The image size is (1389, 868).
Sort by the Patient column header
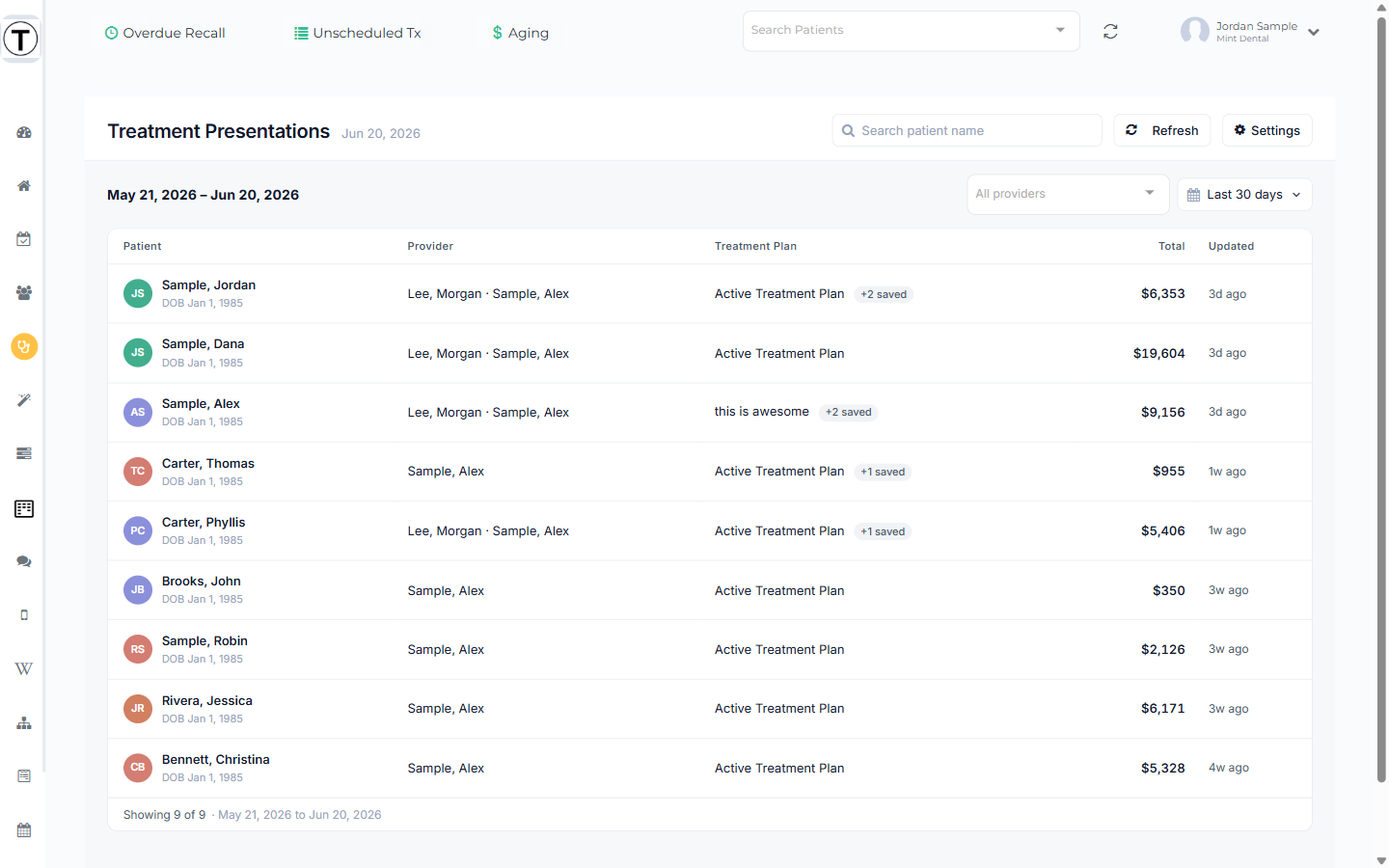click(143, 246)
